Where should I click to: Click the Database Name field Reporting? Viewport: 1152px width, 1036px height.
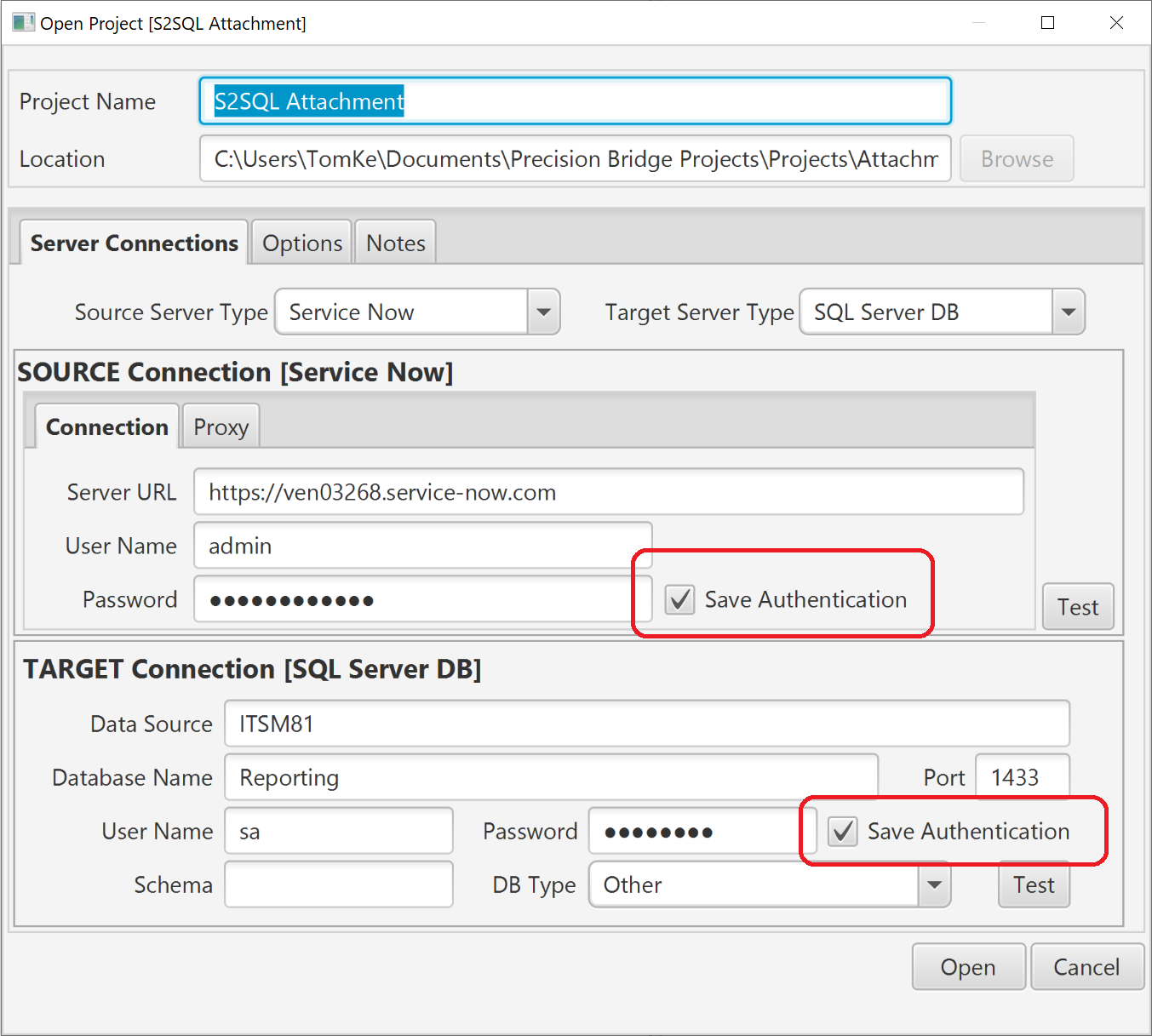(551, 777)
